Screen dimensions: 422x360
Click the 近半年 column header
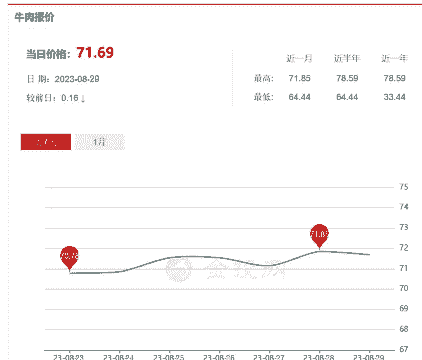pos(347,58)
